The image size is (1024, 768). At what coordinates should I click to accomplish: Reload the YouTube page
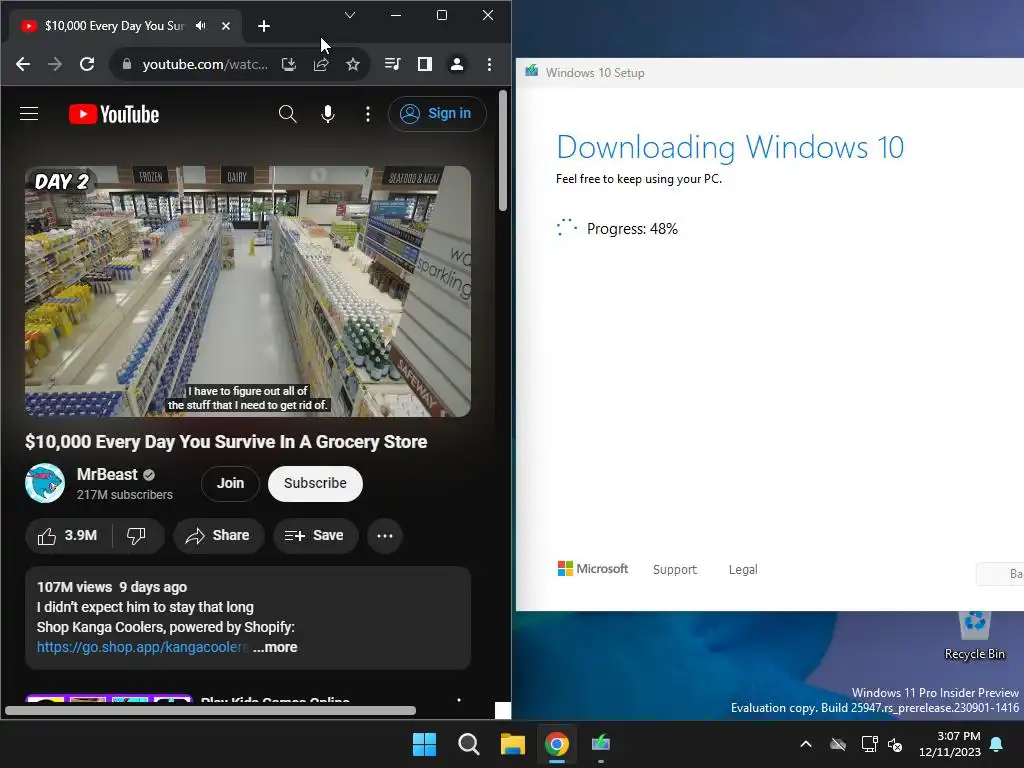[x=87, y=64]
